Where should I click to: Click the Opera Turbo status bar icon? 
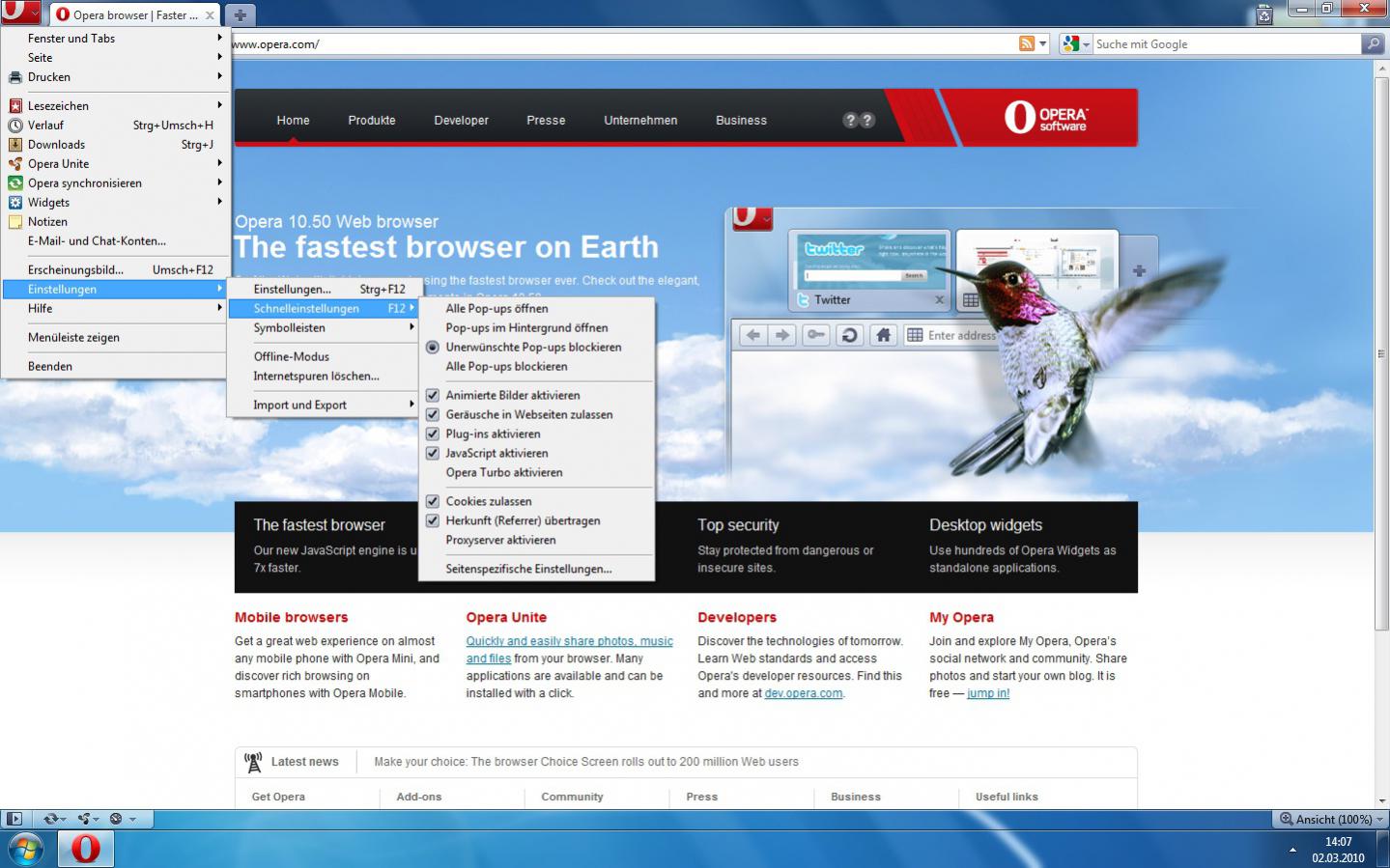click(116, 819)
